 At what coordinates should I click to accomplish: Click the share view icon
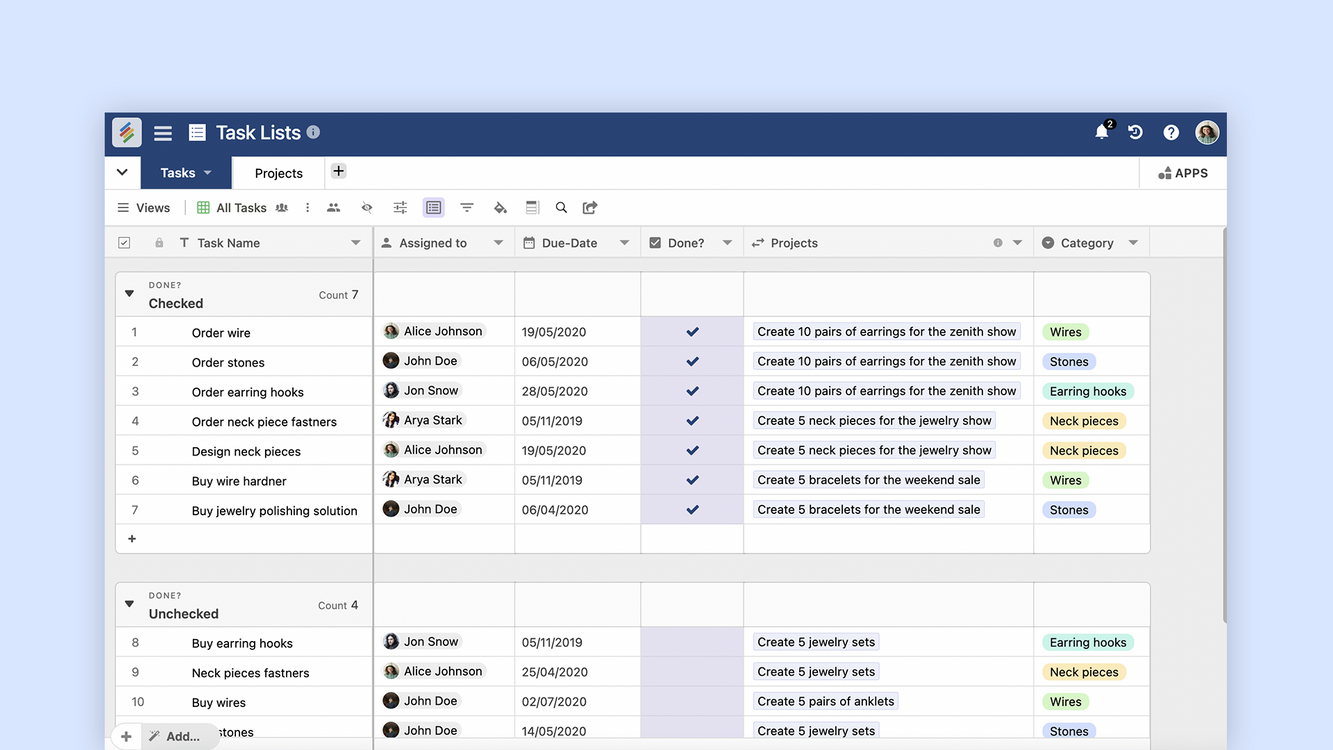(590, 208)
